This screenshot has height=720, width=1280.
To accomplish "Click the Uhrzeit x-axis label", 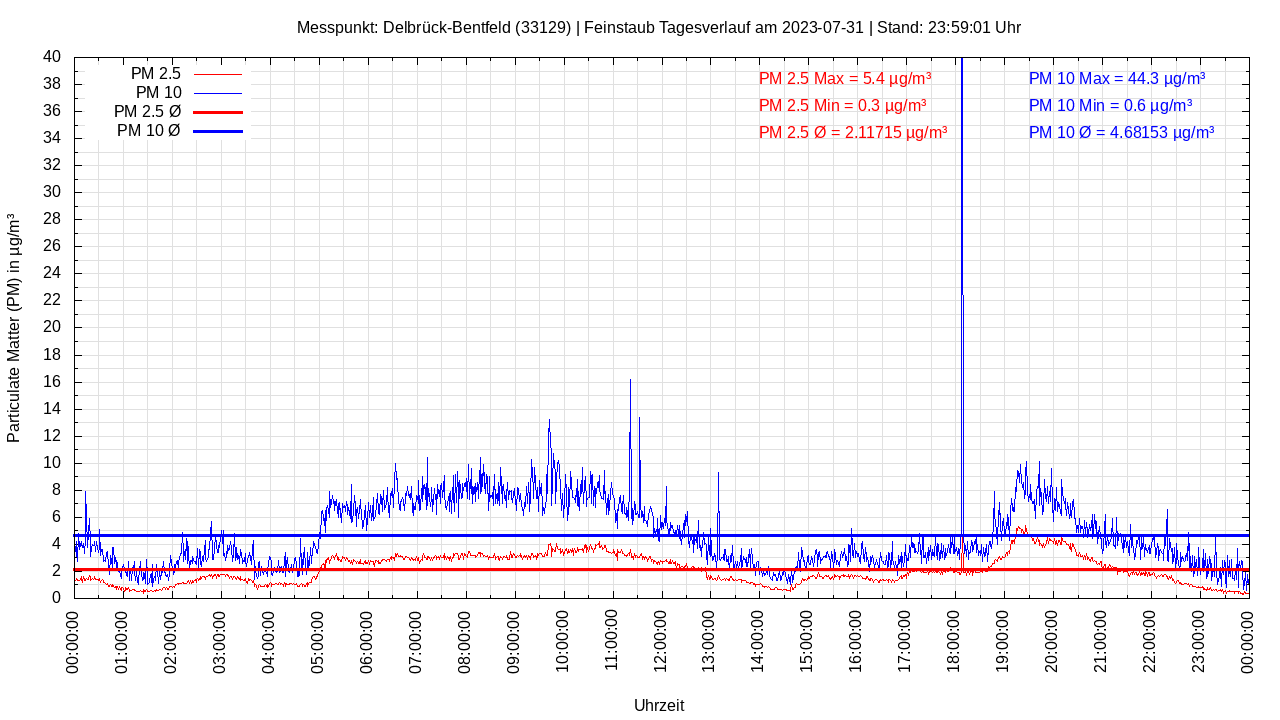I will [x=659, y=705].
